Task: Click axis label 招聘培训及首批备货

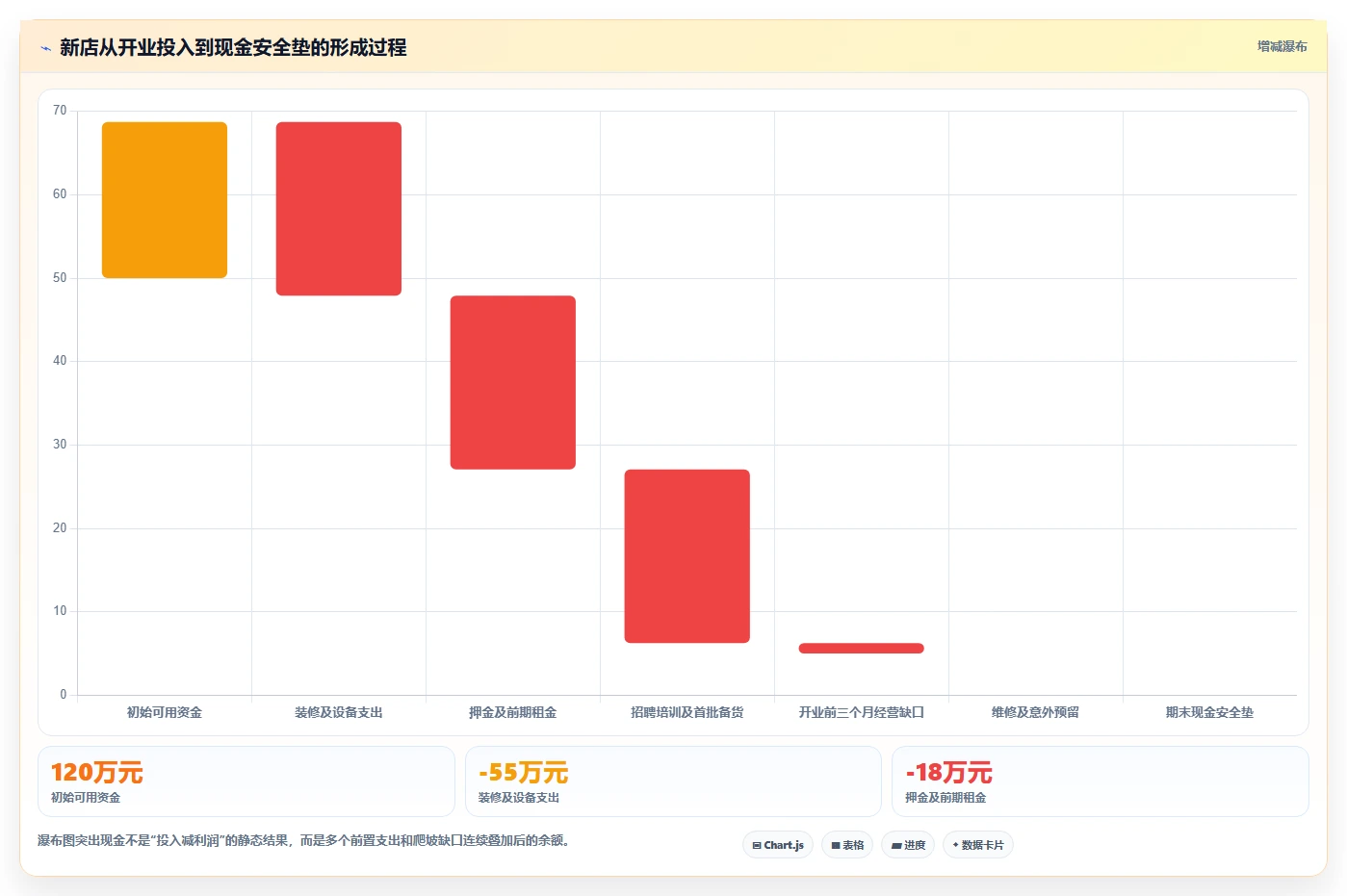Action: (687, 713)
